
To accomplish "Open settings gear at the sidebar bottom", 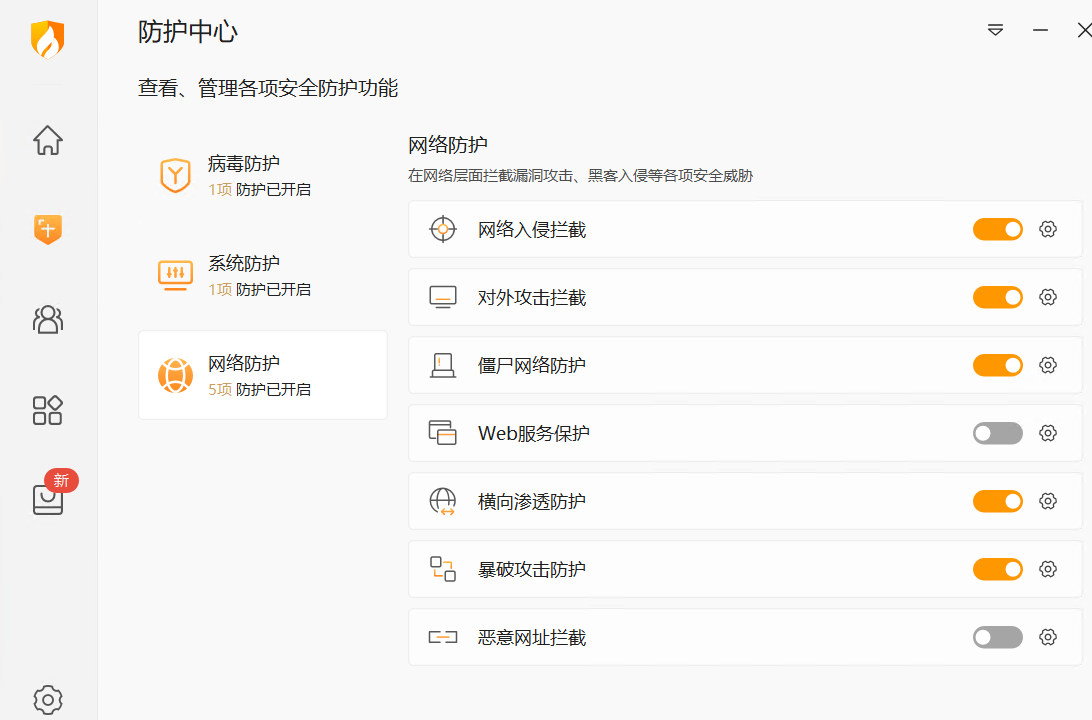I will pyautogui.click(x=48, y=698).
